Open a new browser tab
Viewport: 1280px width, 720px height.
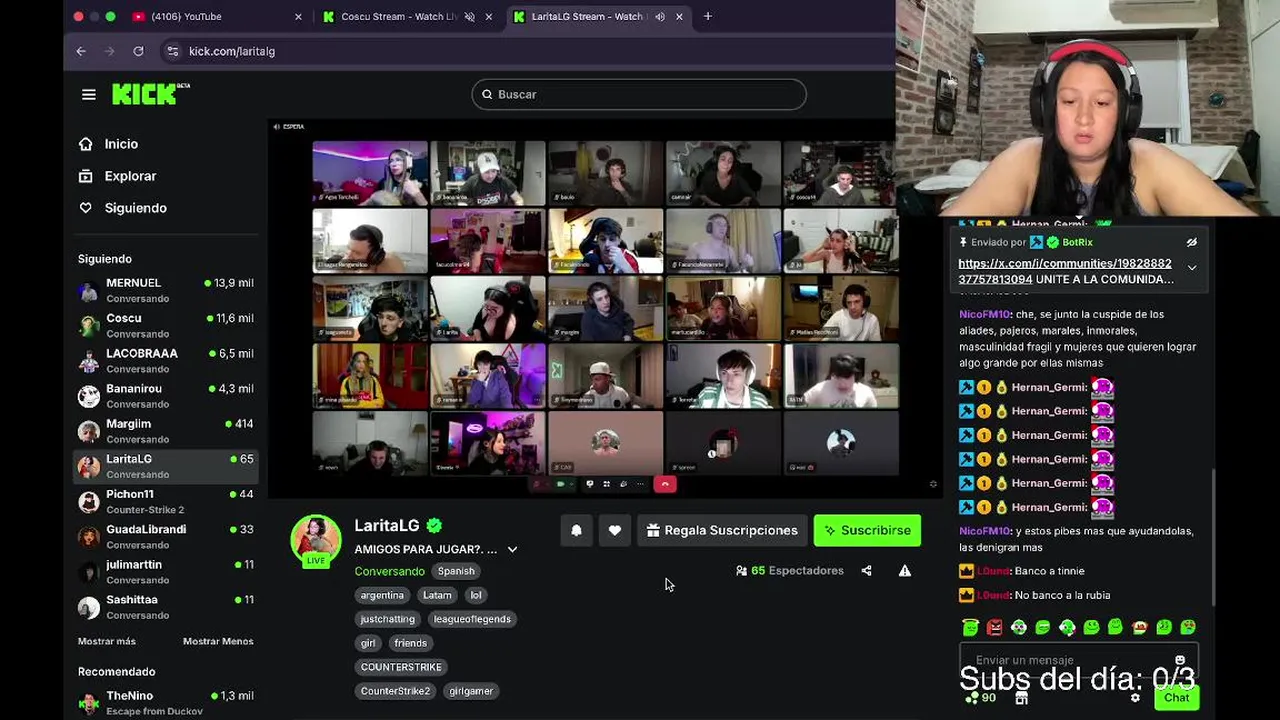[708, 16]
